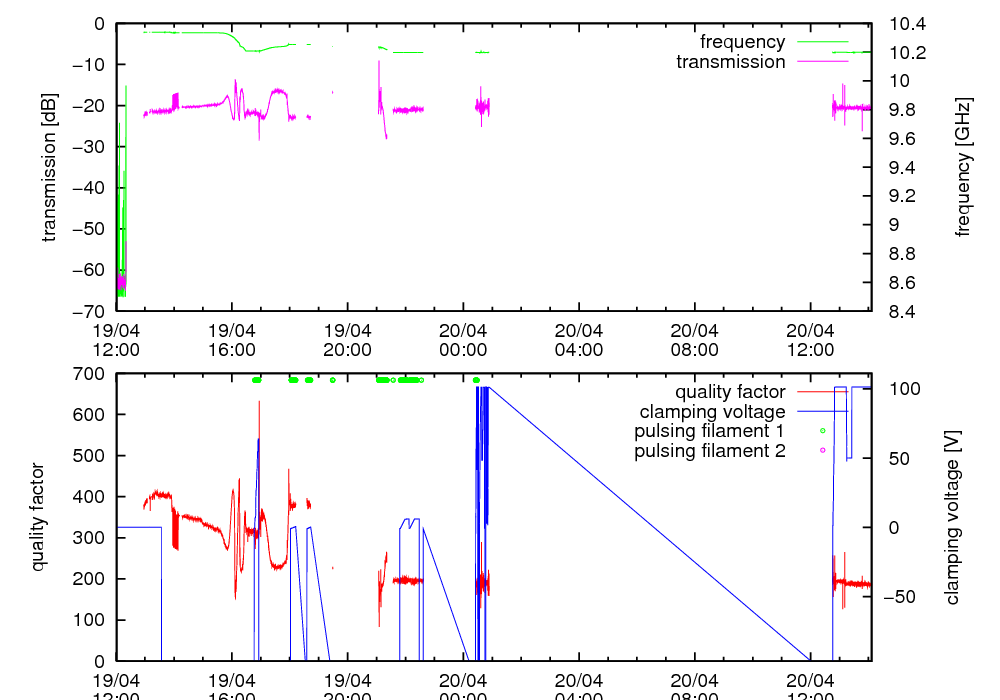The height and width of the screenshot is (700, 1000).
Task: Click the top plot's 20/04 00:00 time tick
Action: [463, 339]
